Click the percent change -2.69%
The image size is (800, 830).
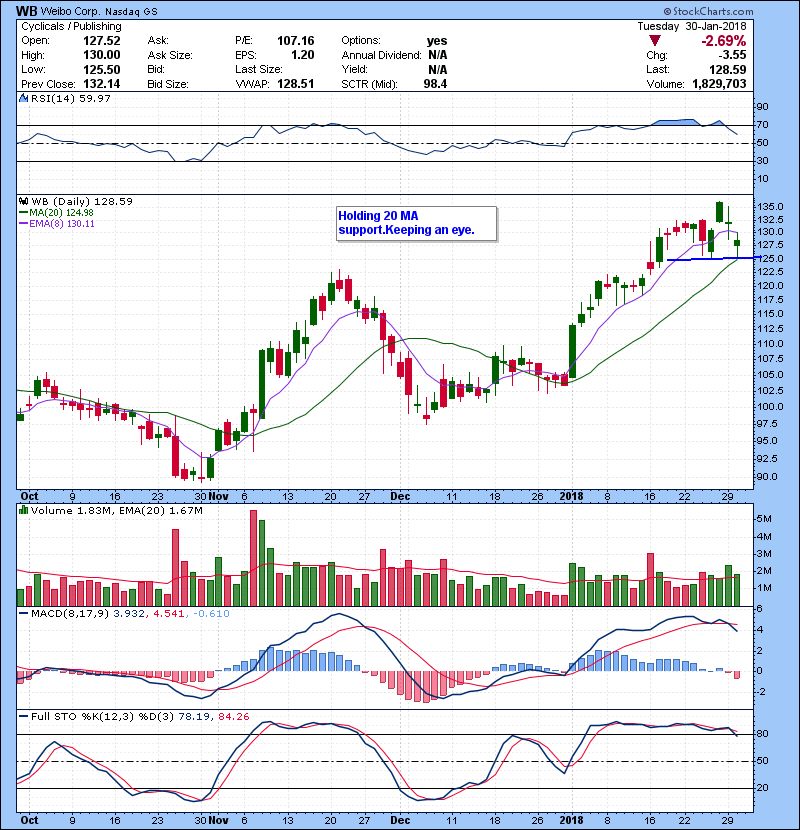click(723, 41)
